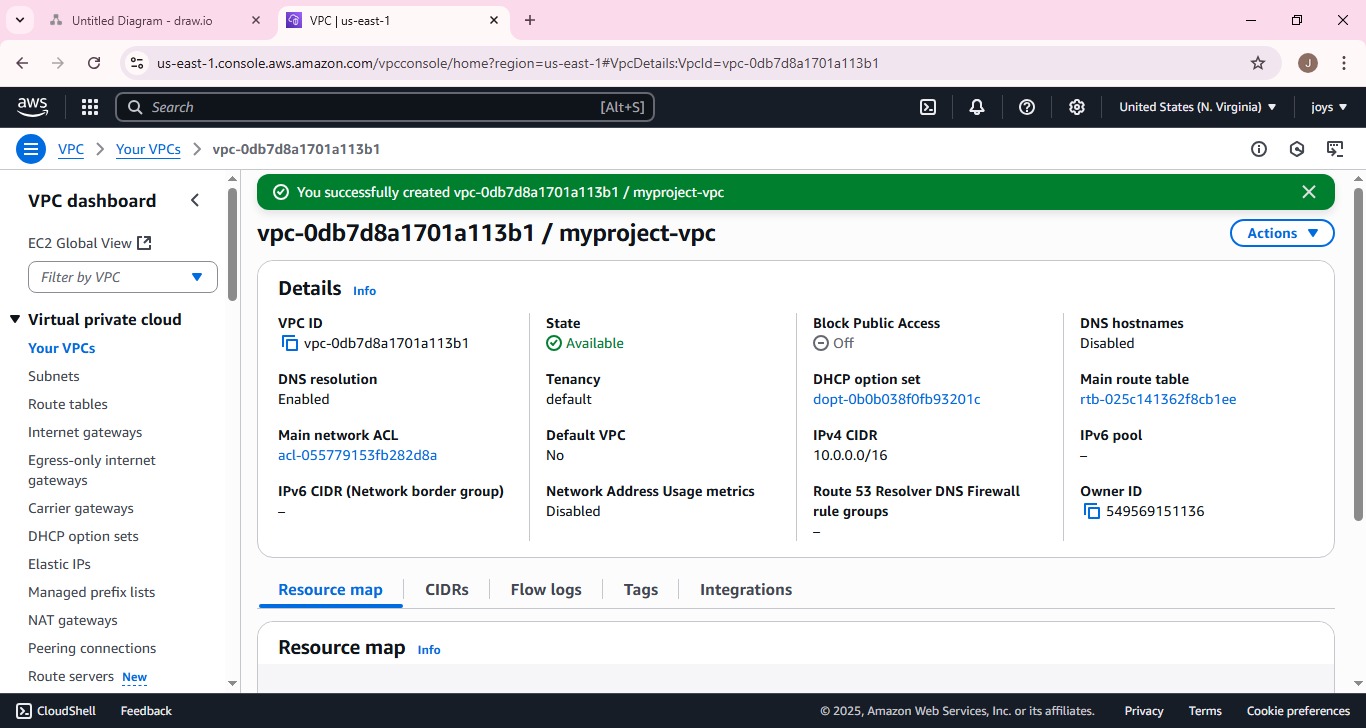Open the AWS home logo

tap(32, 107)
